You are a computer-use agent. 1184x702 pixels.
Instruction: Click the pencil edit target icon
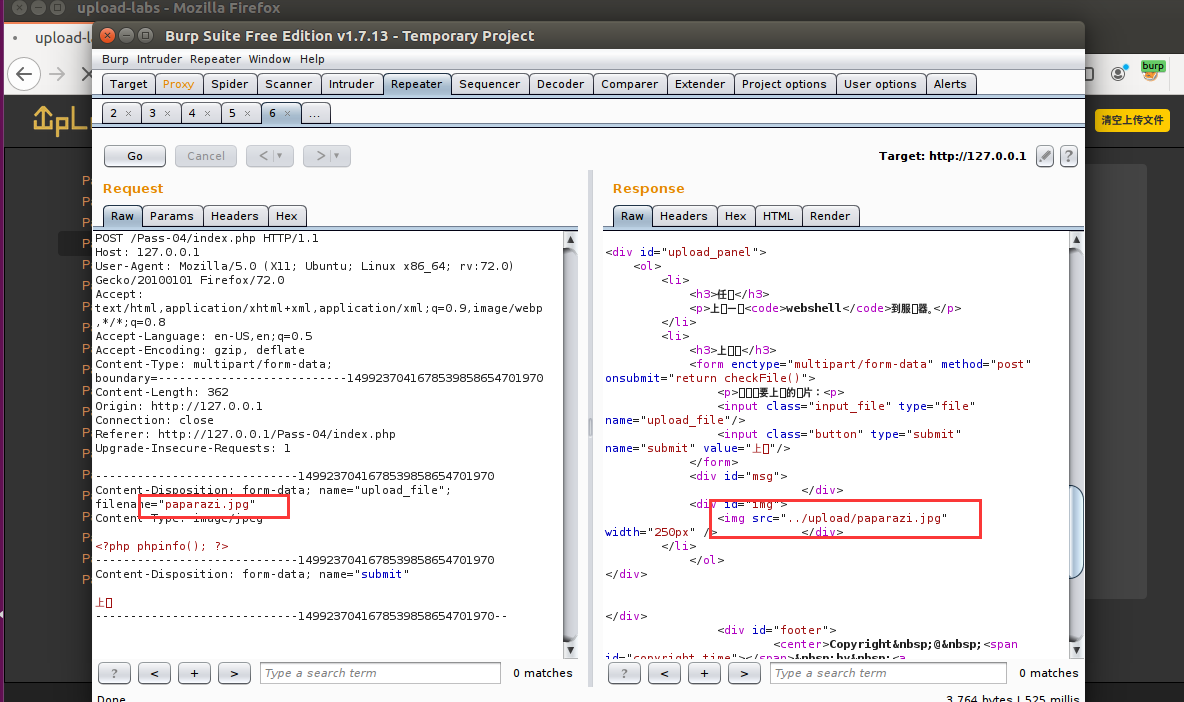tap(1044, 156)
